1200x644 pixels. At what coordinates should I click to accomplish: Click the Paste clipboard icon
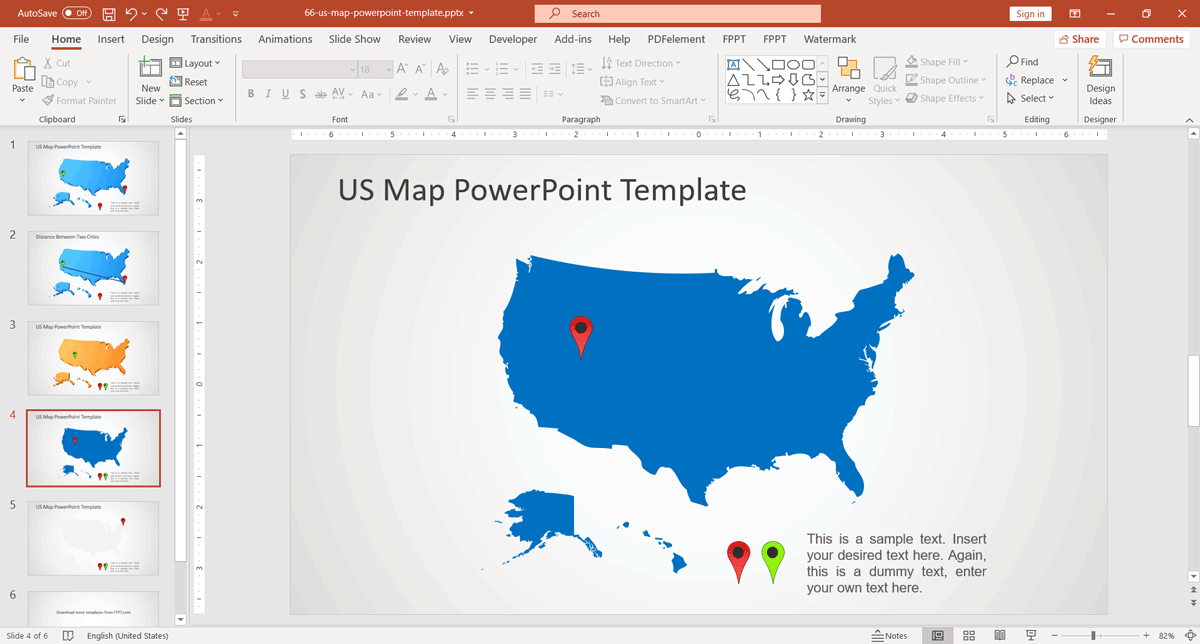coord(22,72)
